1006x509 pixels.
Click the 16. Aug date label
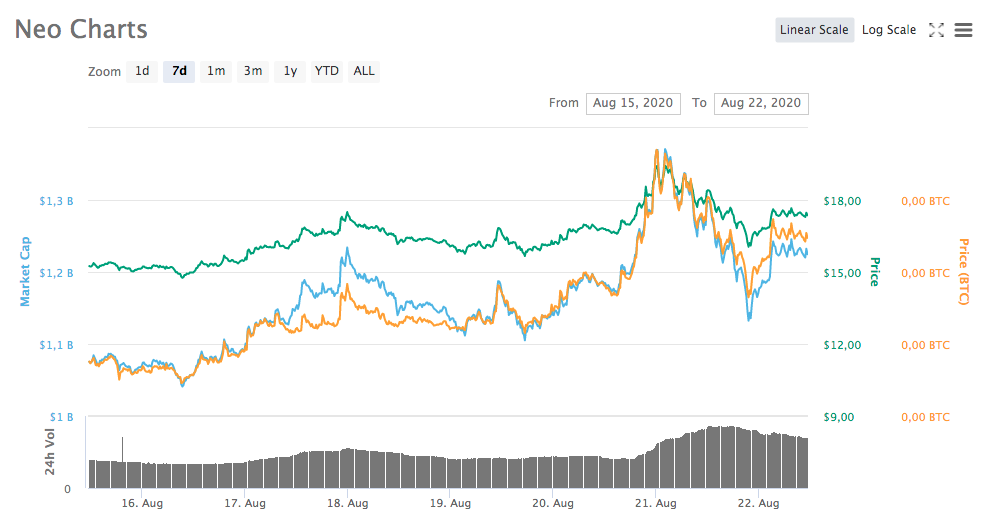coord(142,503)
